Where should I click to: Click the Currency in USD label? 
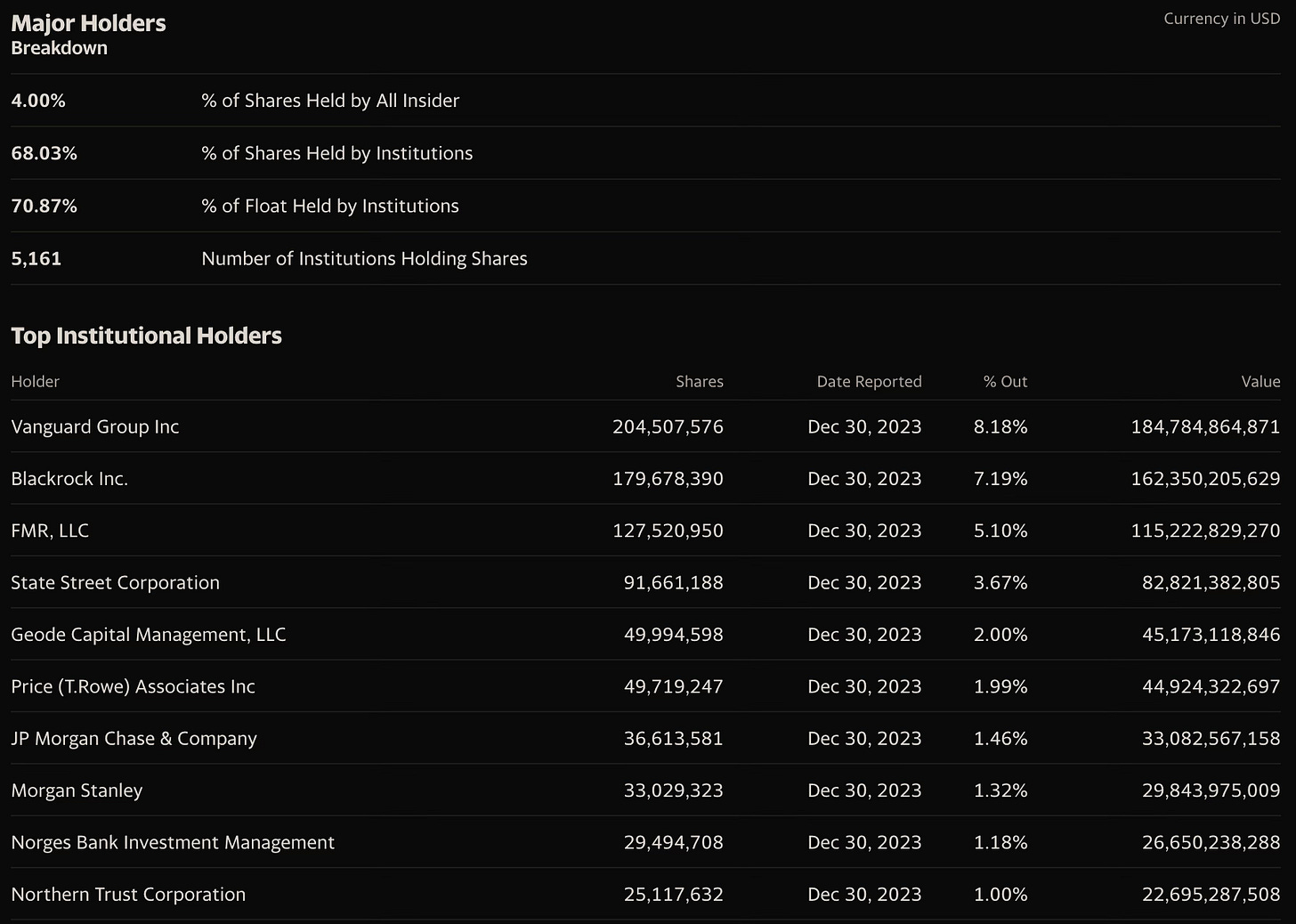pos(1221,19)
